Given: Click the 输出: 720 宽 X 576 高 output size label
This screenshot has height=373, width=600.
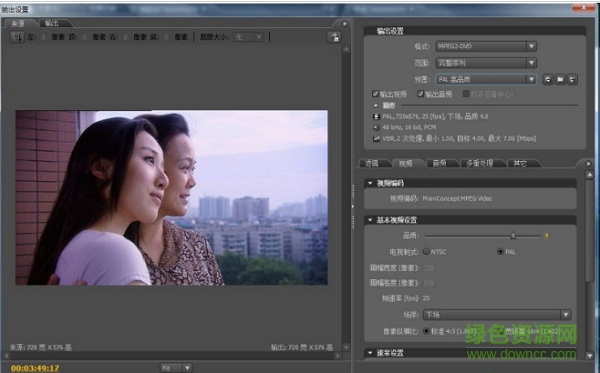Looking at the screenshot, I should click(302, 347).
